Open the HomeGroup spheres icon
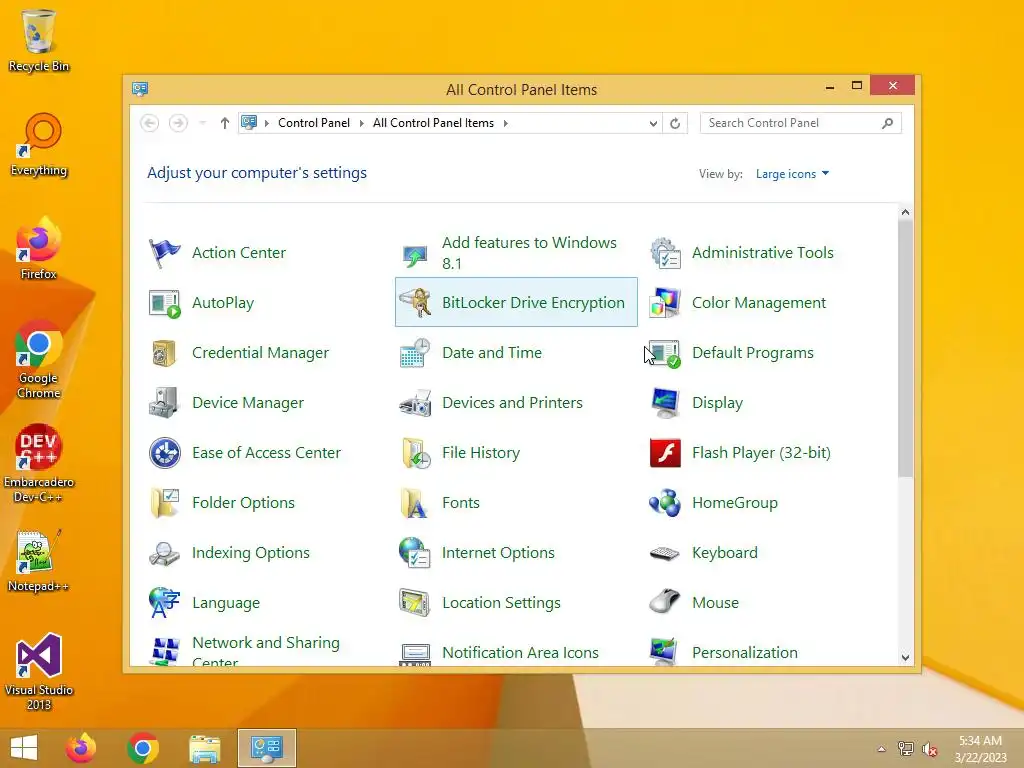 coord(665,503)
